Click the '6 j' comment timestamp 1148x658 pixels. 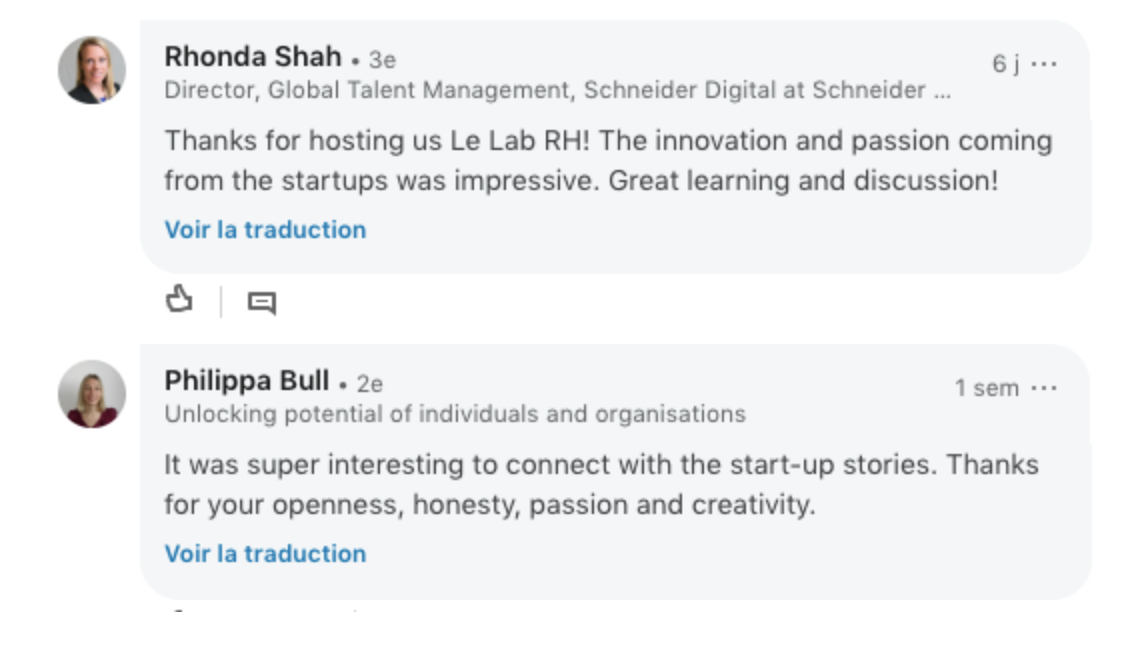click(1005, 64)
